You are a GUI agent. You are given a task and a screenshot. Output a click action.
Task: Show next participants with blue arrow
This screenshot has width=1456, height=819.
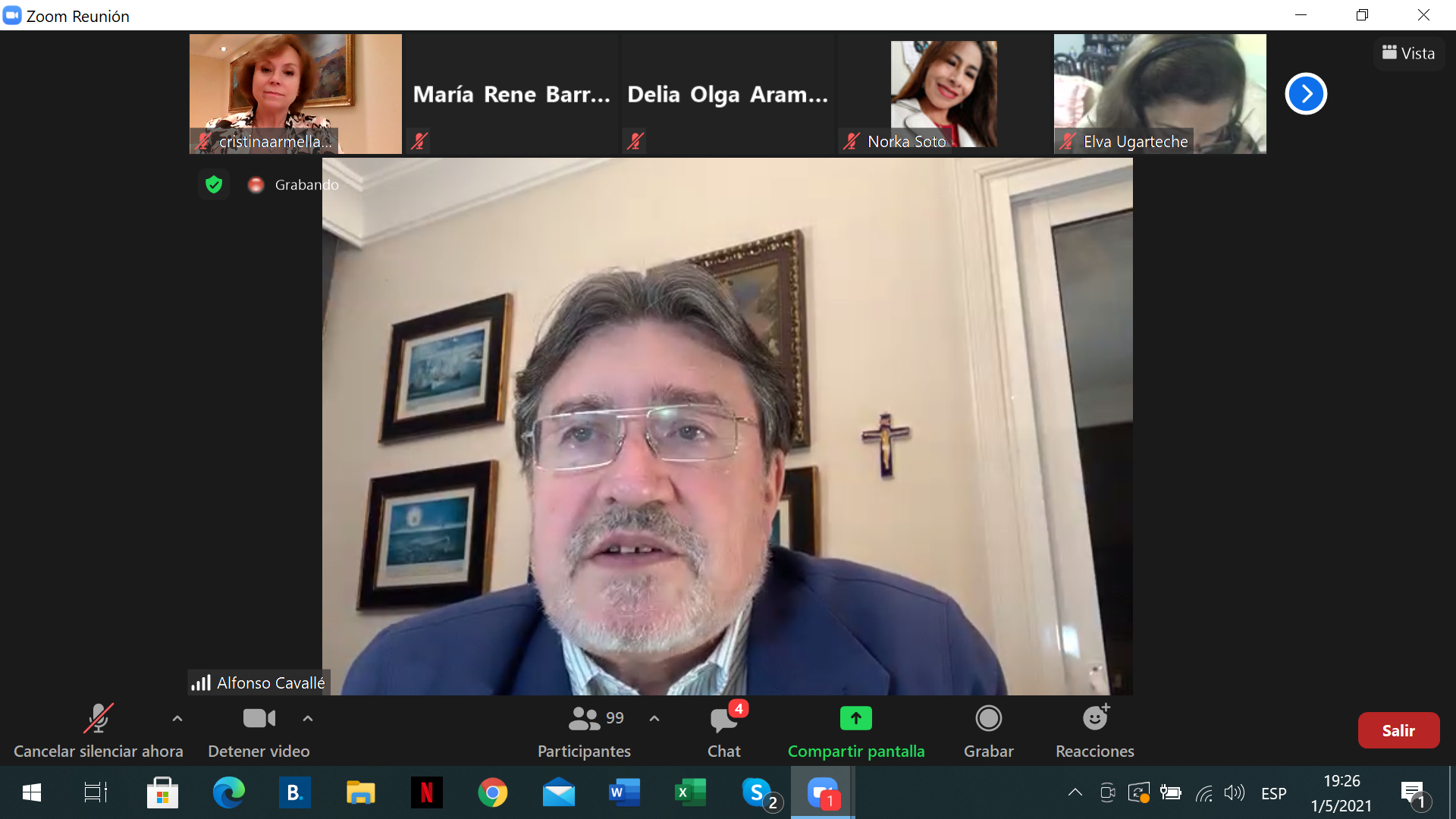click(x=1305, y=93)
